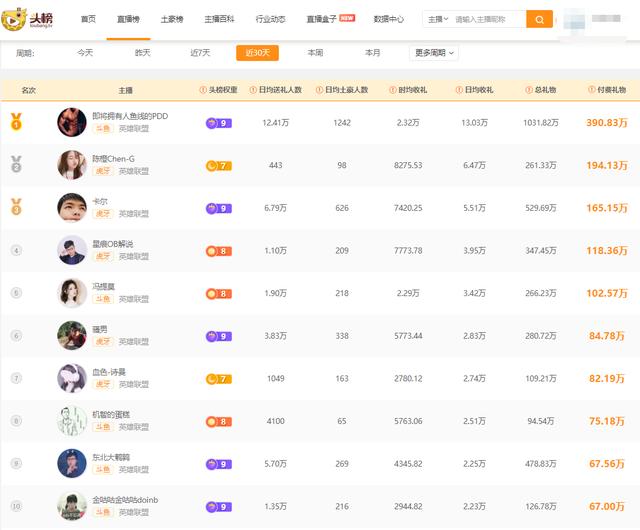Open streamer name 星痕OB解说
The height and width of the screenshot is (530, 640).
tap(113, 244)
